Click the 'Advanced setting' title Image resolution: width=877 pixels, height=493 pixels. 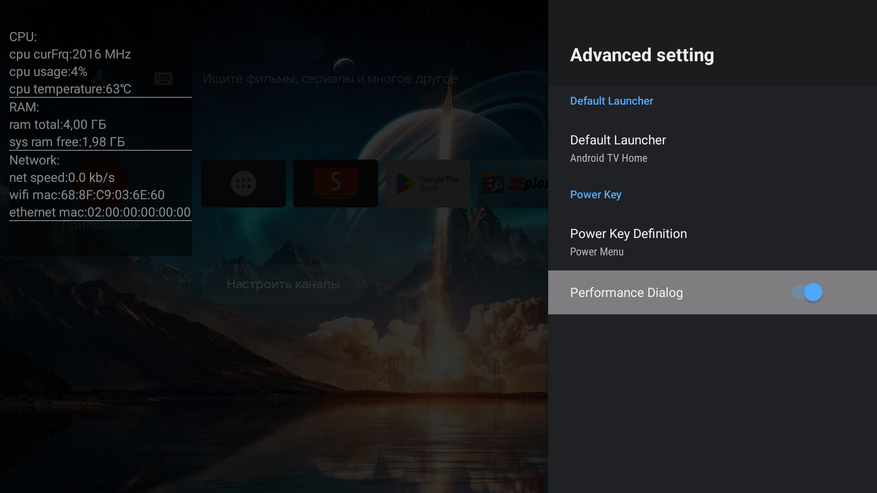pyautogui.click(x=642, y=55)
